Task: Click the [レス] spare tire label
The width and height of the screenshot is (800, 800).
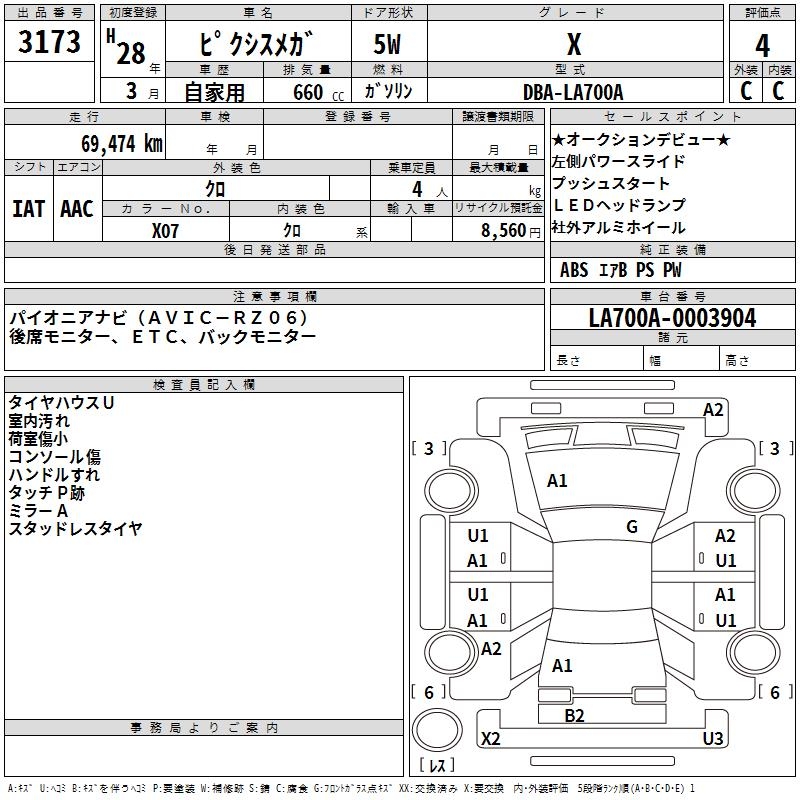Action: [x=437, y=765]
